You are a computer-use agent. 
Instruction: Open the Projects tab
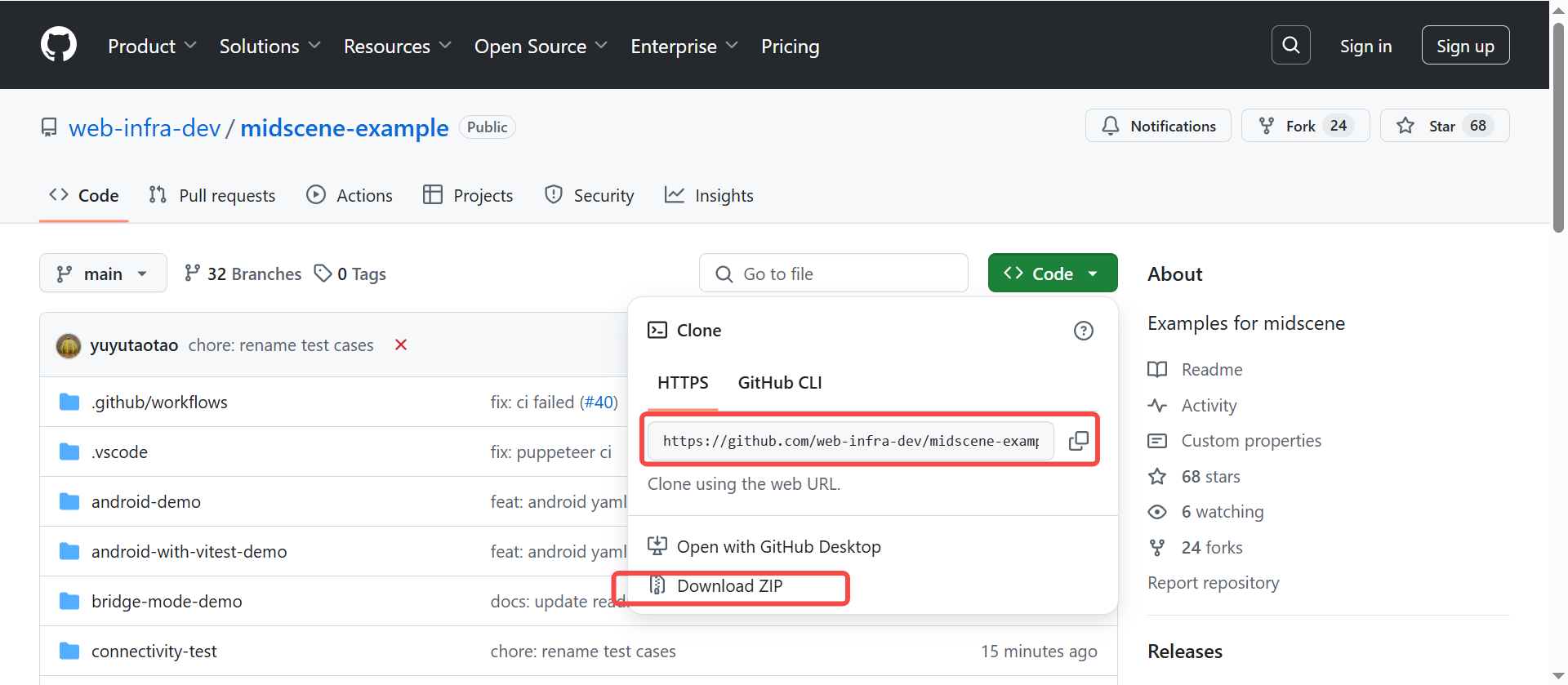(468, 195)
